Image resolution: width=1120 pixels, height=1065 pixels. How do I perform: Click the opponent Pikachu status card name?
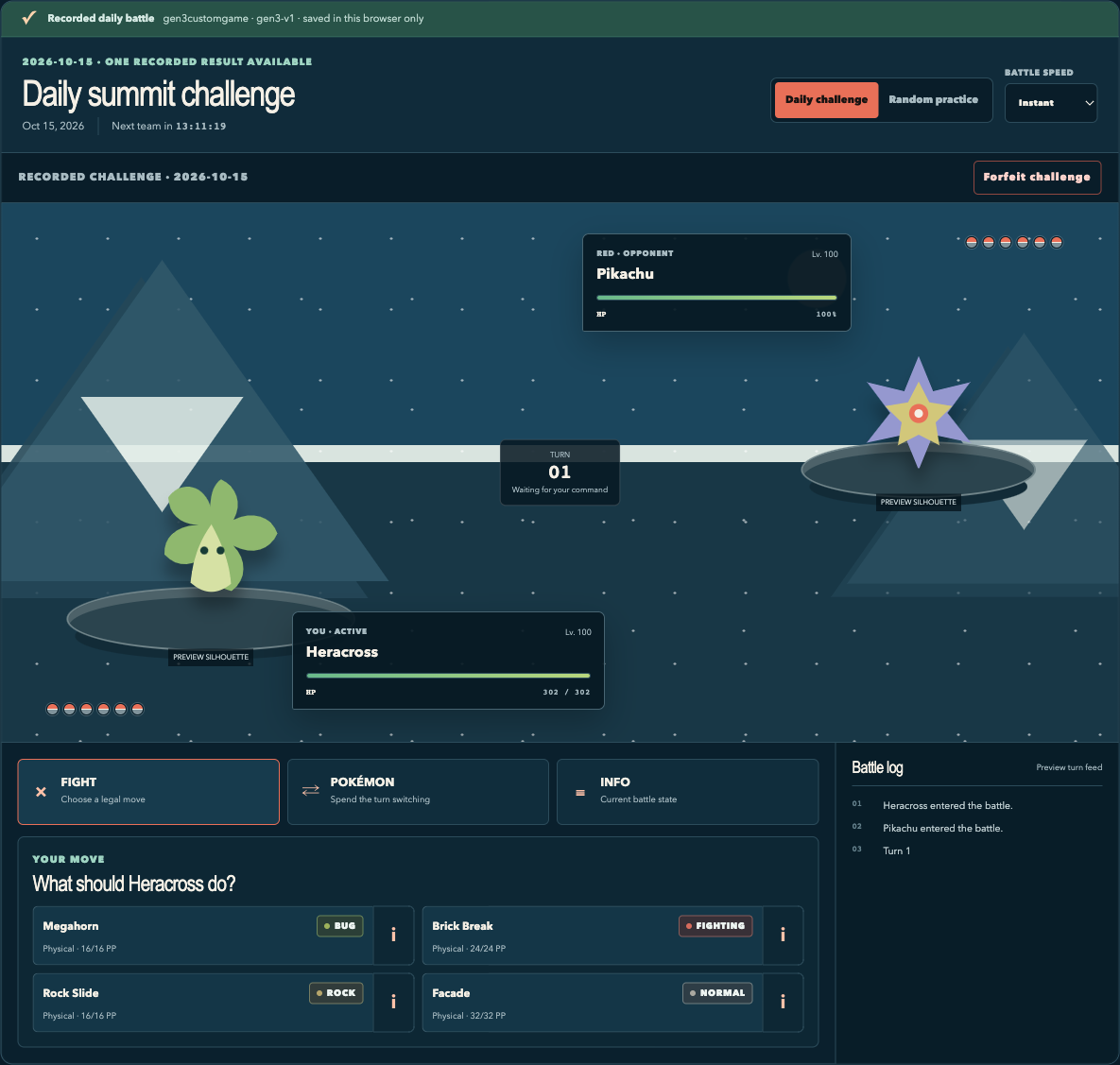(625, 273)
